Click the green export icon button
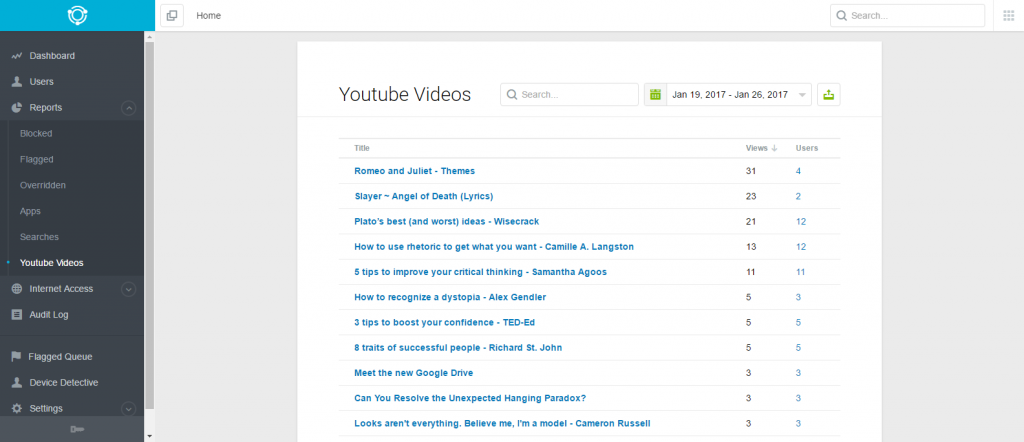1024x442 pixels. pos(829,95)
